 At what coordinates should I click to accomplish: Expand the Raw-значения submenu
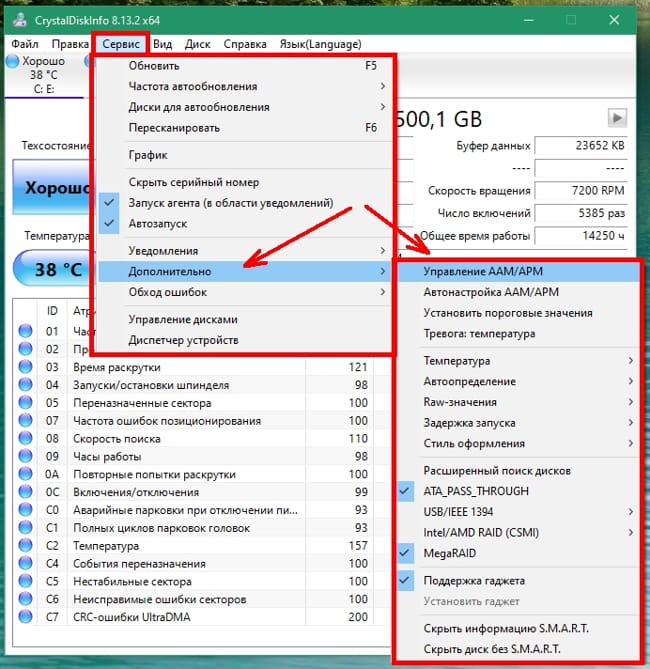[519, 402]
